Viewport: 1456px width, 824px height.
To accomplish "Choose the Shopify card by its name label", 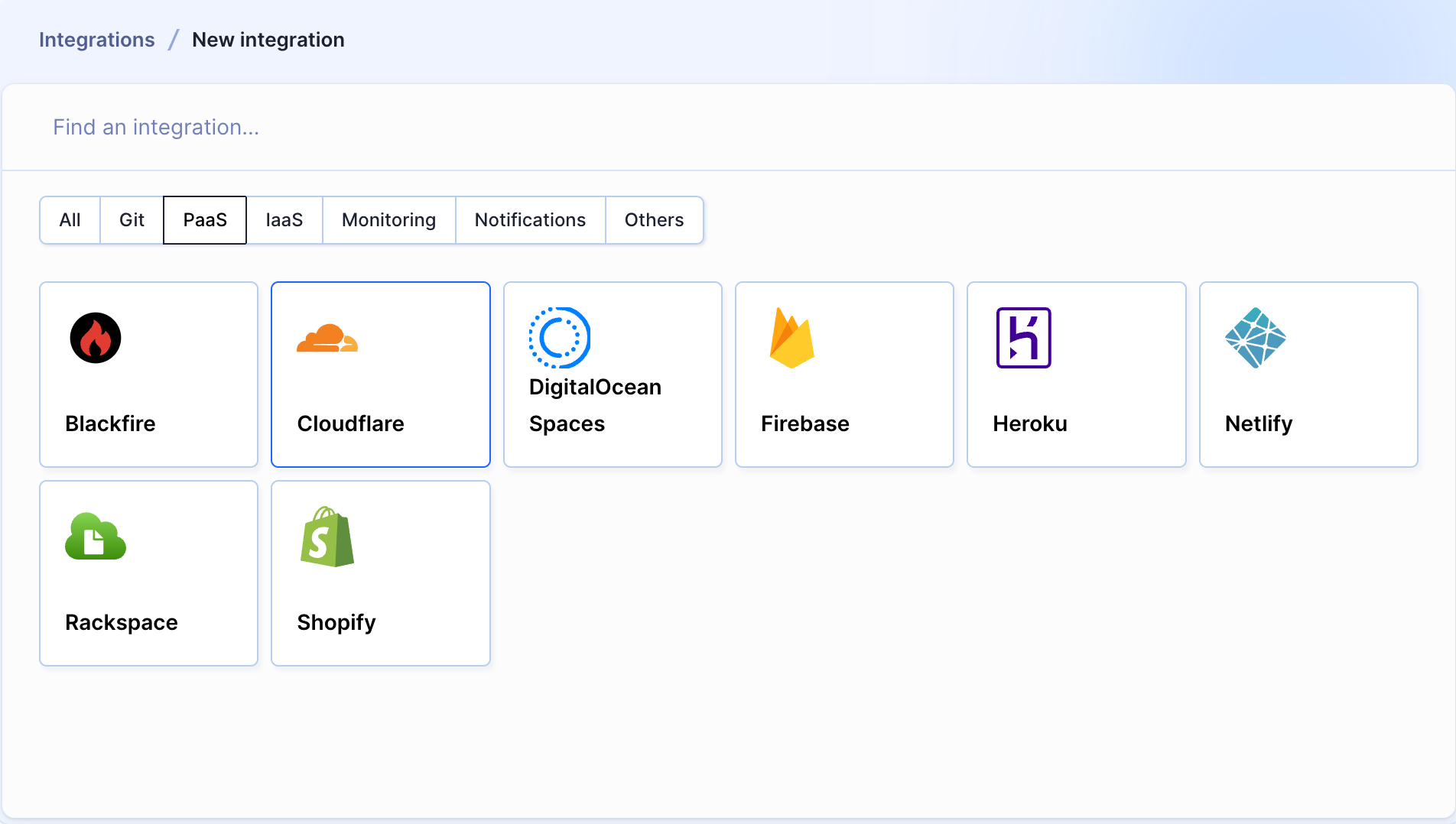I will 336,622.
